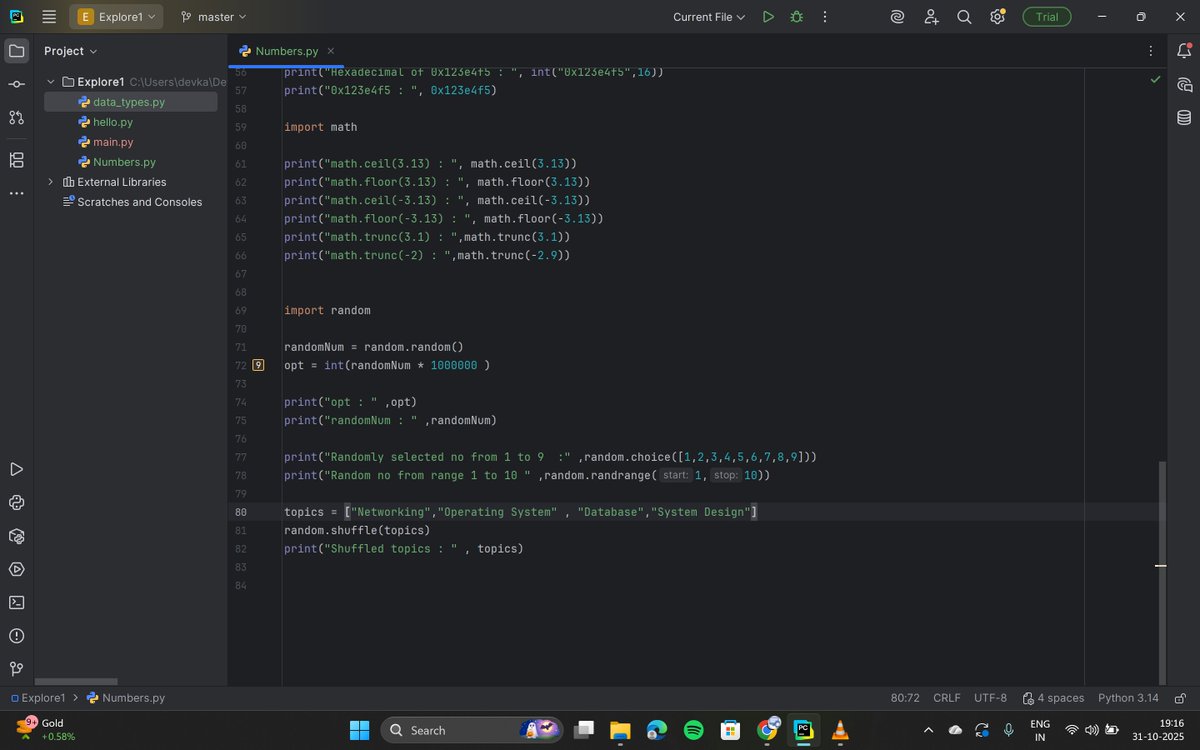Toggle the Project tool window folder icon
The width and height of the screenshot is (1200, 750).
click(x=16, y=51)
